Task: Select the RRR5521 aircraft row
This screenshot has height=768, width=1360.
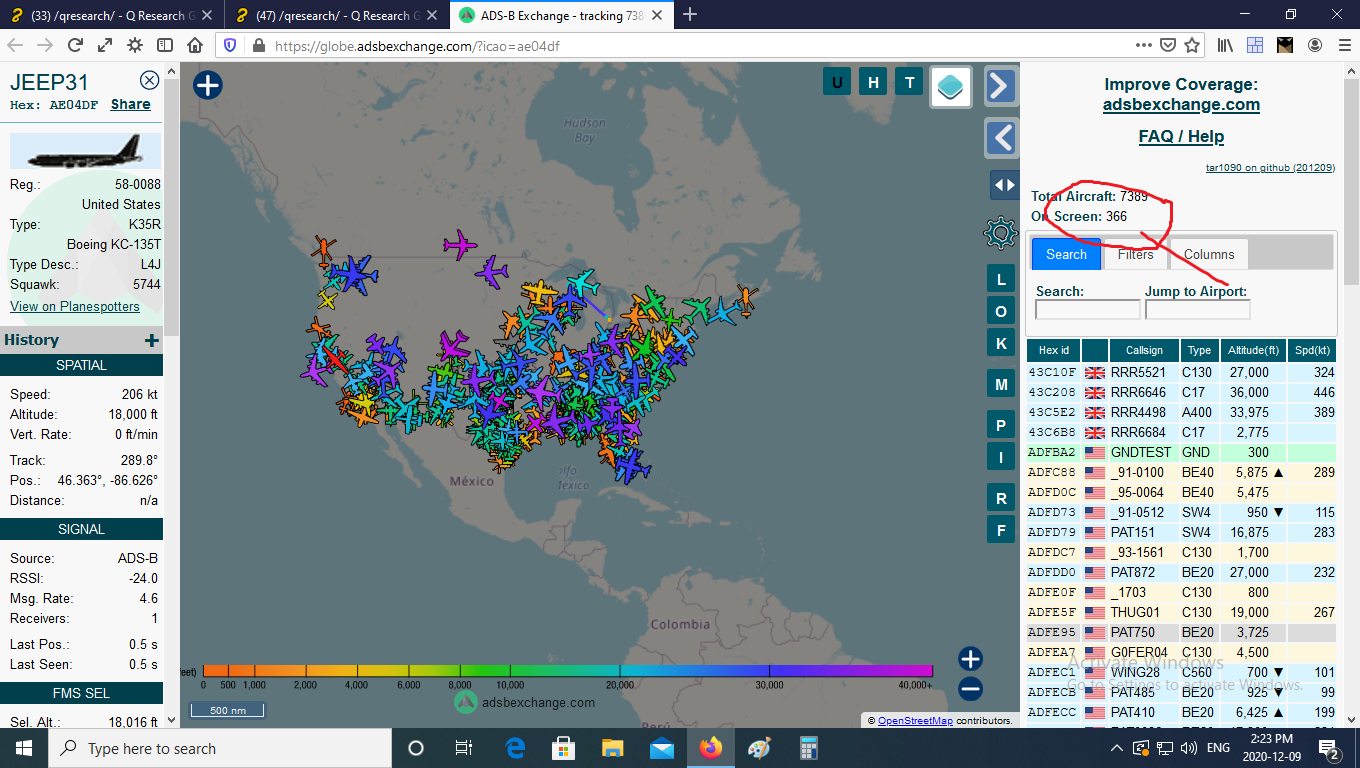Action: (x=1181, y=372)
